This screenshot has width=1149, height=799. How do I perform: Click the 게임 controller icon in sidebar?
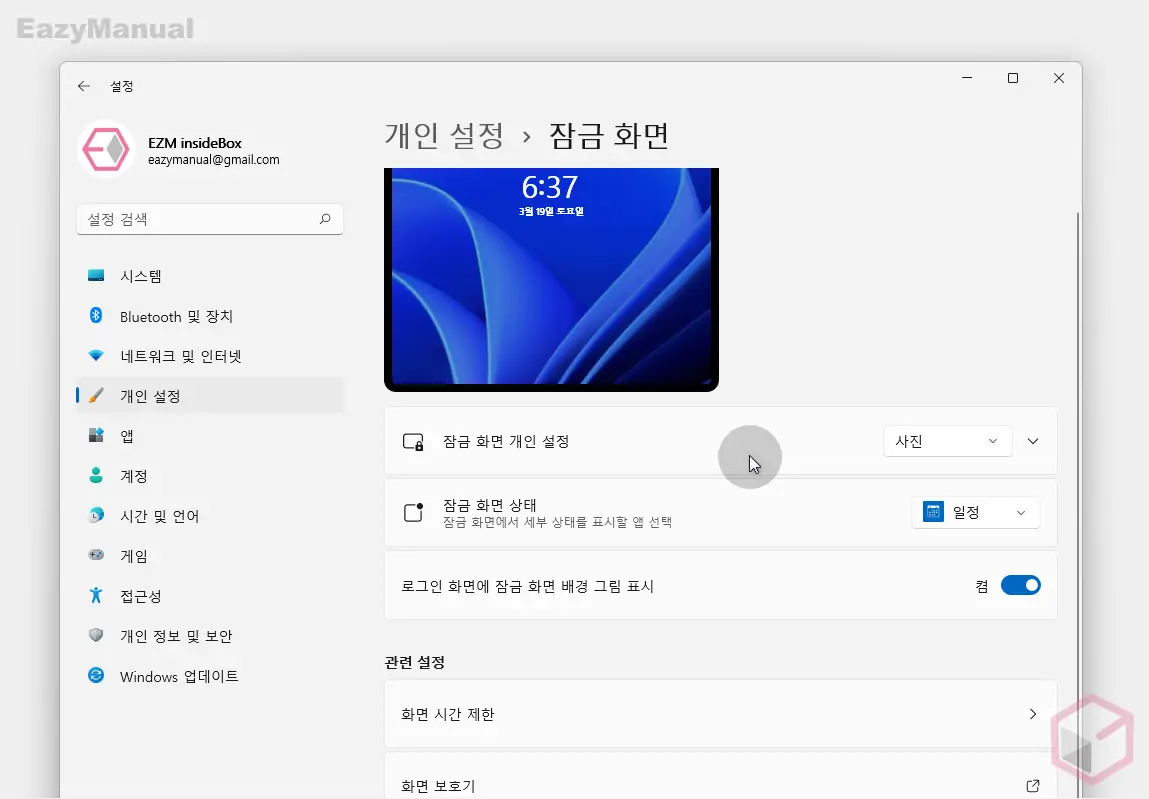click(x=96, y=556)
